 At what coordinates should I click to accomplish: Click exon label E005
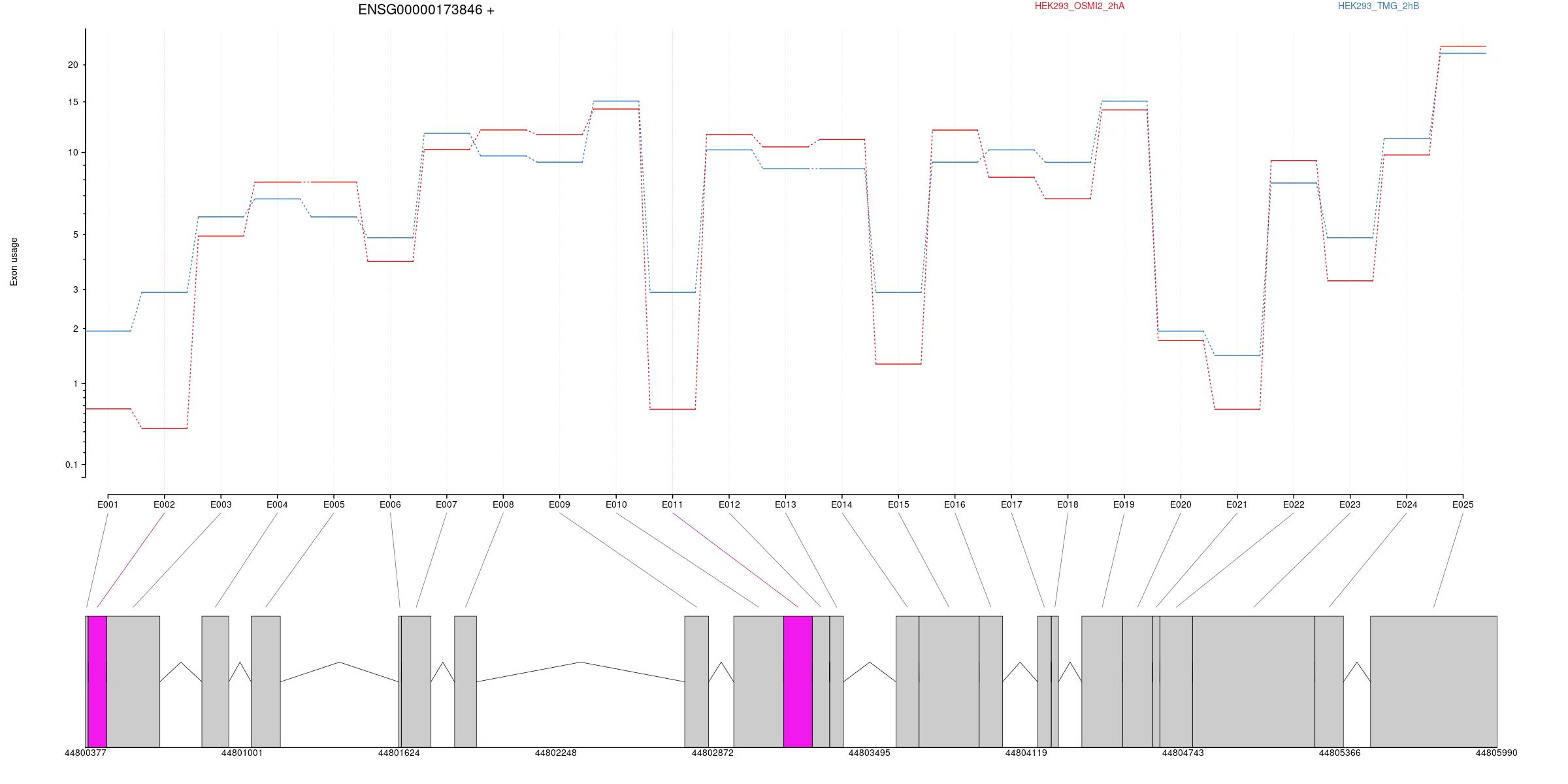pyautogui.click(x=334, y=504)
